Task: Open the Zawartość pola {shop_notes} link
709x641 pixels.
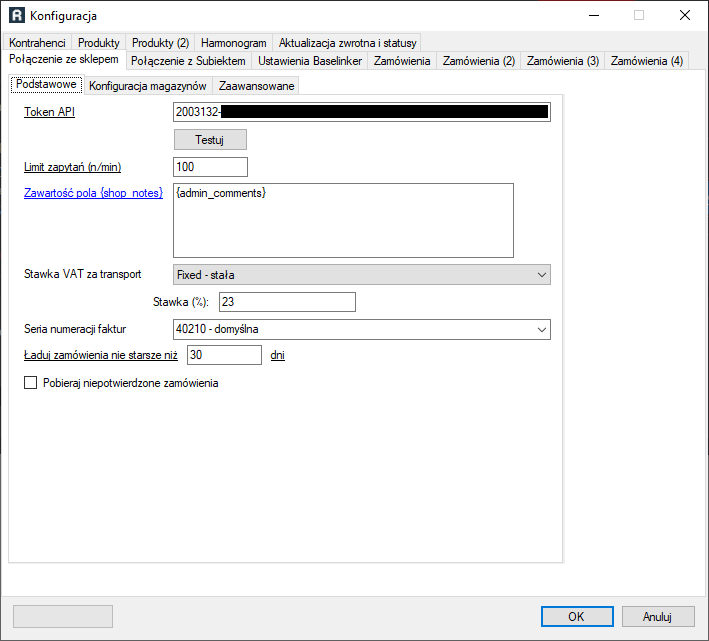Action: tap(93, 193)
